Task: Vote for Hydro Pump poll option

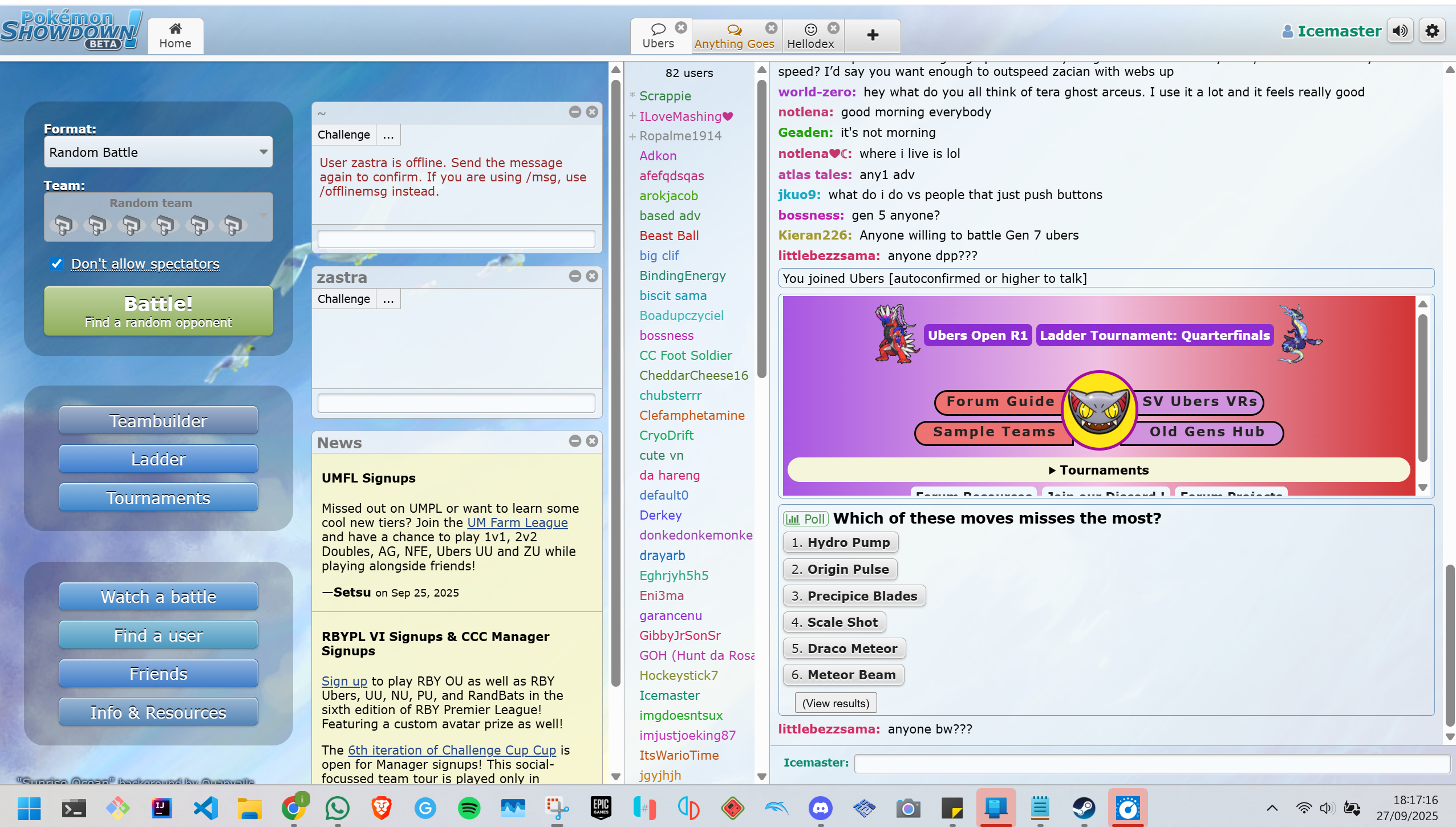Action: [x=840, y=542]
